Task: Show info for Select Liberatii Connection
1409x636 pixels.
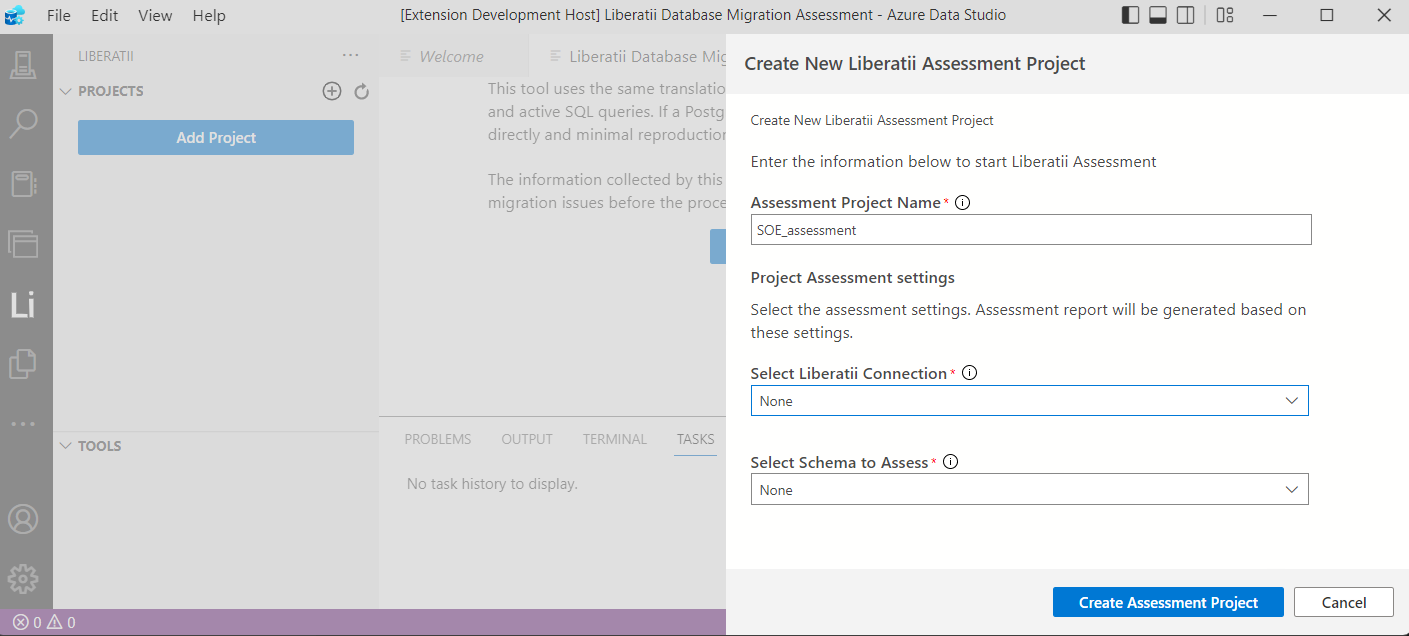Action: point(969,373)
